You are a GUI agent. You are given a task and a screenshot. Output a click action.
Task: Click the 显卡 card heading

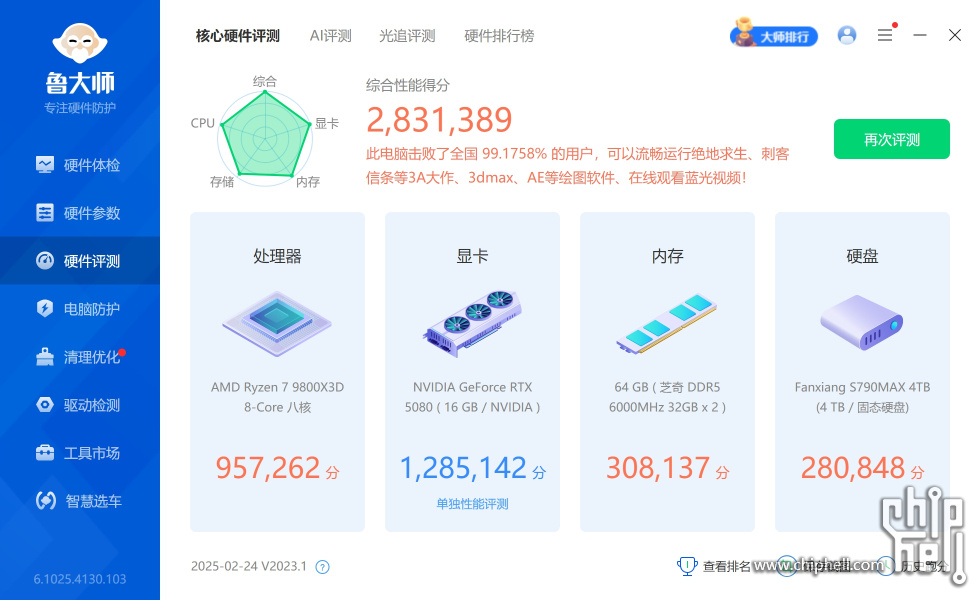click(472, 256)
